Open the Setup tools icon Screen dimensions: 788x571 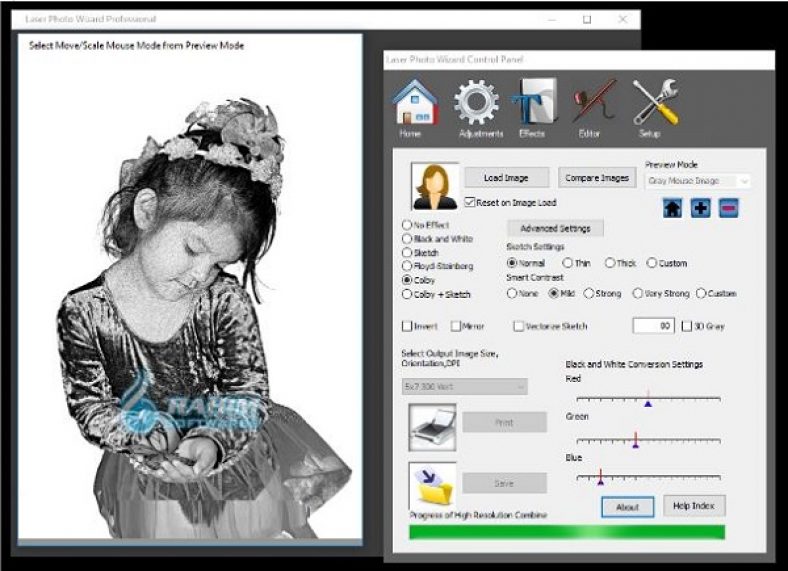654,104
